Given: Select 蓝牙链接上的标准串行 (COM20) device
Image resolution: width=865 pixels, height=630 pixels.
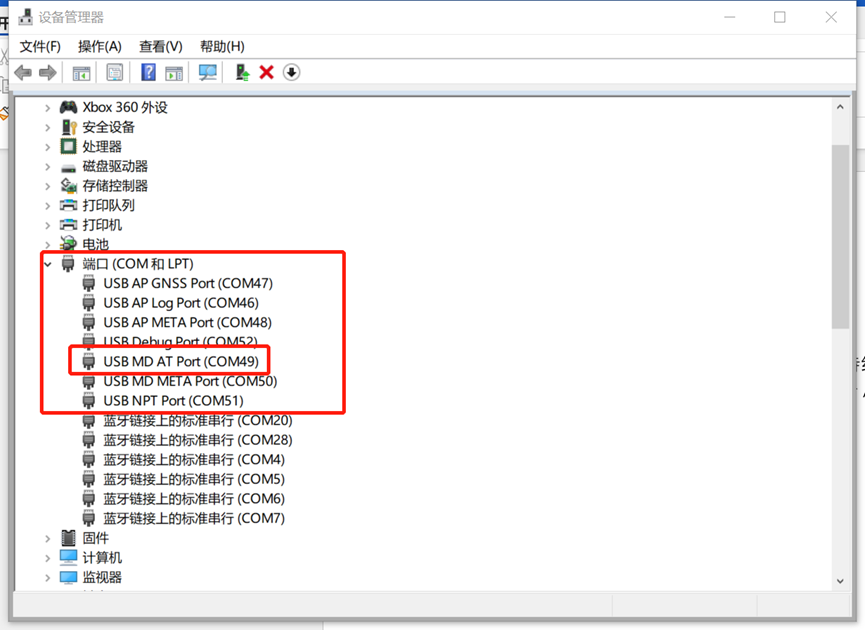Looking at the screenshot, I should [x=197, y=421].
